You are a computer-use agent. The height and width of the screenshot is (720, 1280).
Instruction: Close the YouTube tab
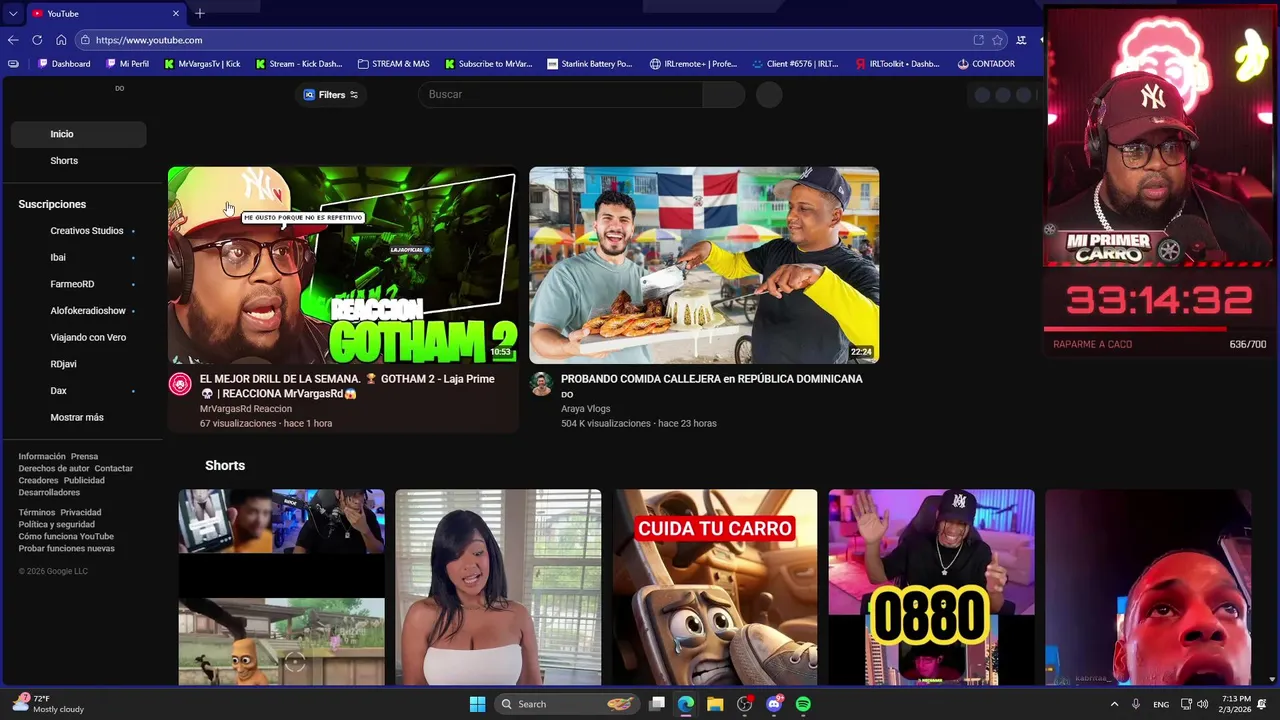176,13
